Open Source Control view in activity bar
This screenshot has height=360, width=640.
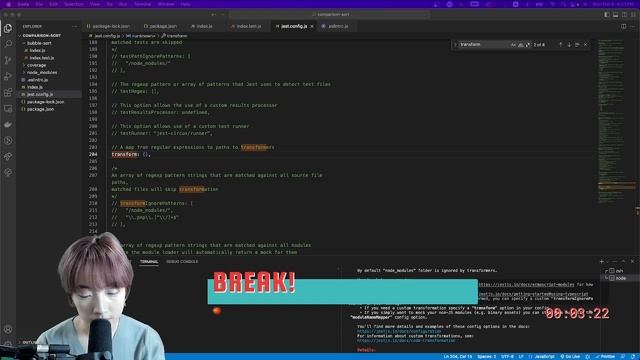pos(8,60)
